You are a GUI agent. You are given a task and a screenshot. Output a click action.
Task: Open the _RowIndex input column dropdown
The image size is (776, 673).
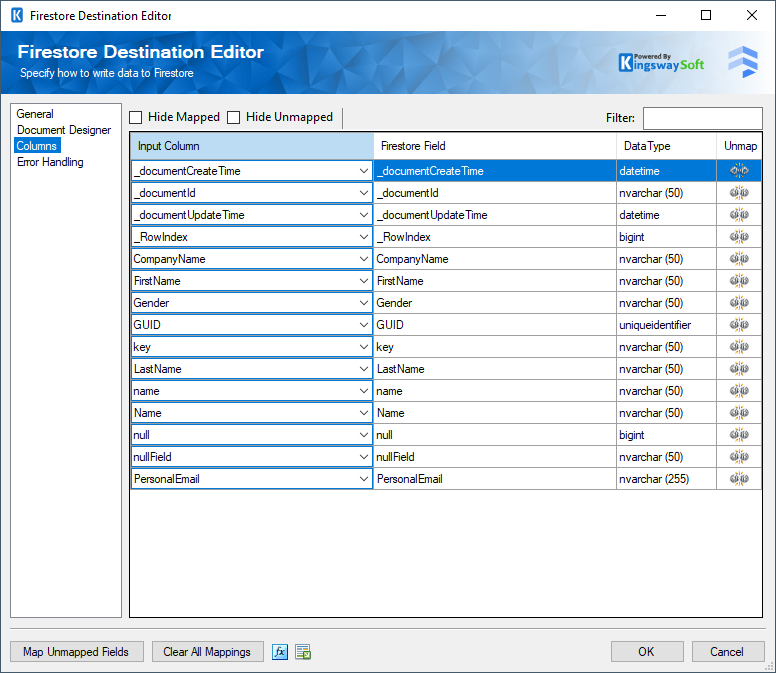click(364, 237)
